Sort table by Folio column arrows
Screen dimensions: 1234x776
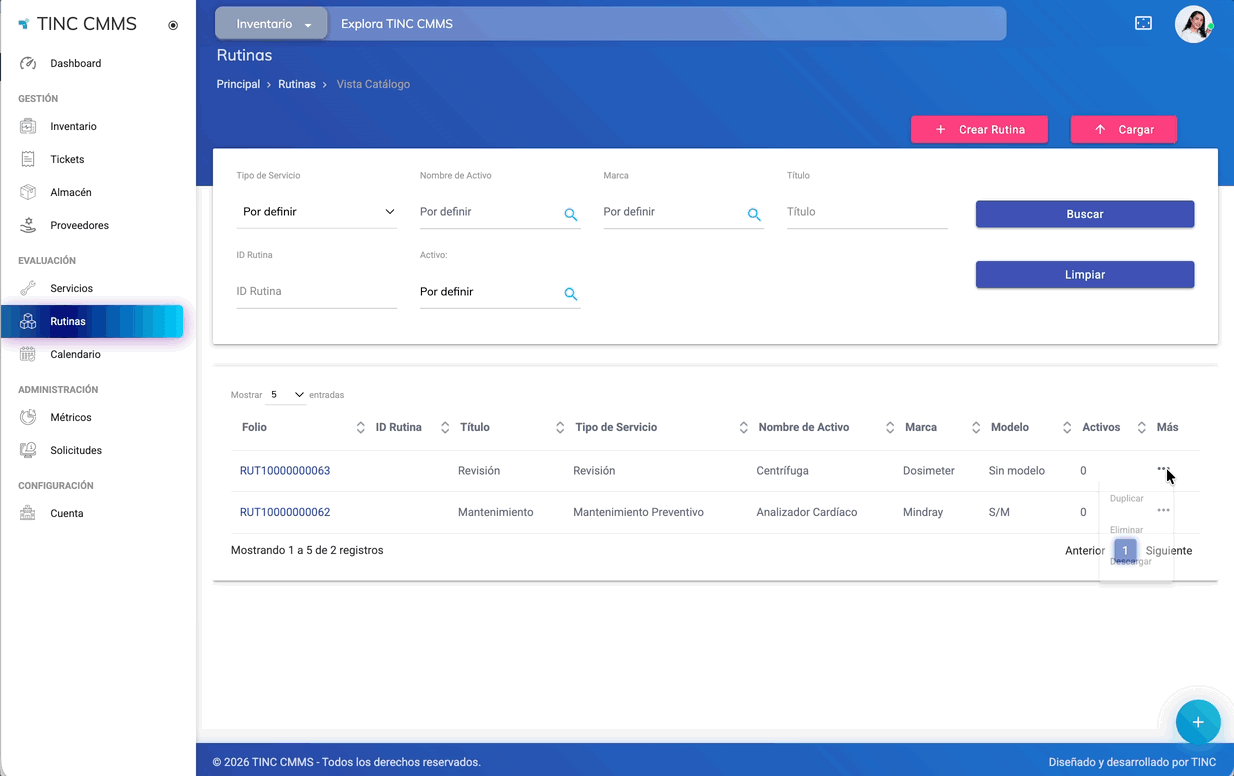coord(360,428)
